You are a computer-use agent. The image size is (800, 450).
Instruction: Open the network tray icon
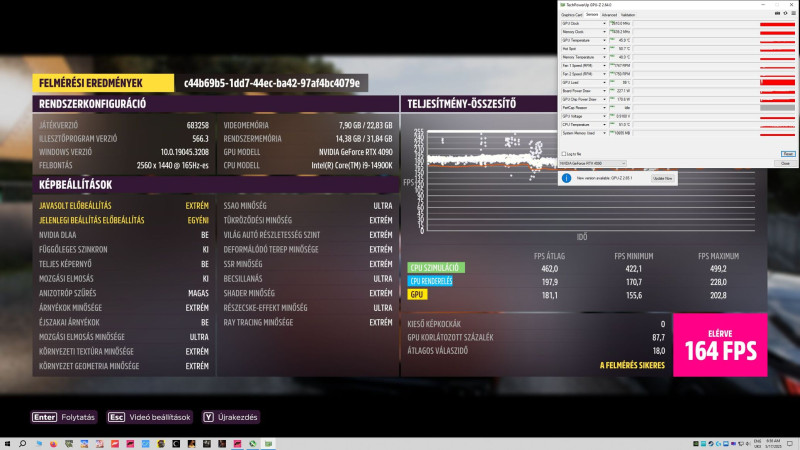pyautogui.click(x=741, y=444)
